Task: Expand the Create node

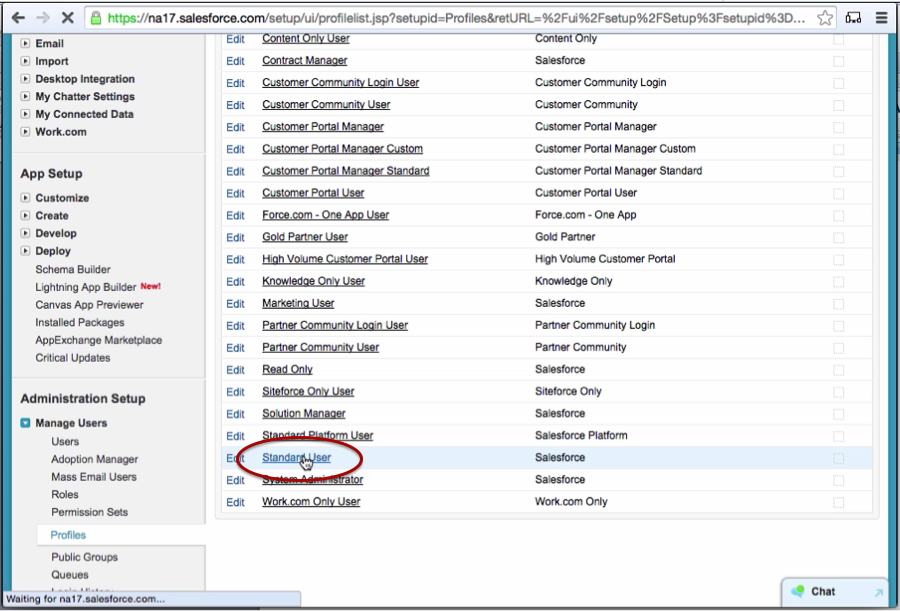Action: click(25, 215)
